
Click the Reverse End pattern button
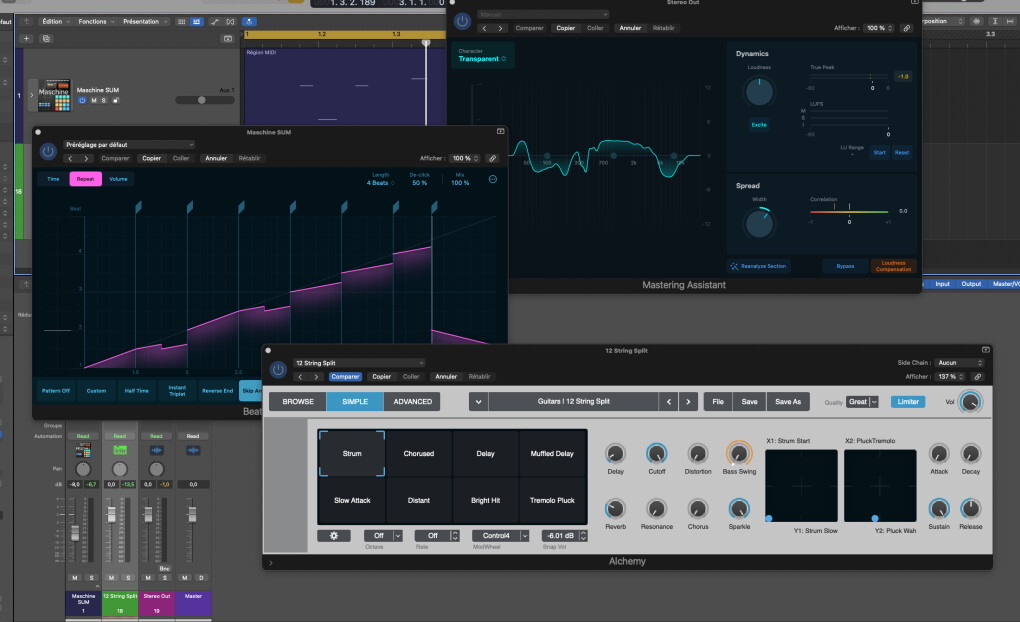[x=217, y=390]
